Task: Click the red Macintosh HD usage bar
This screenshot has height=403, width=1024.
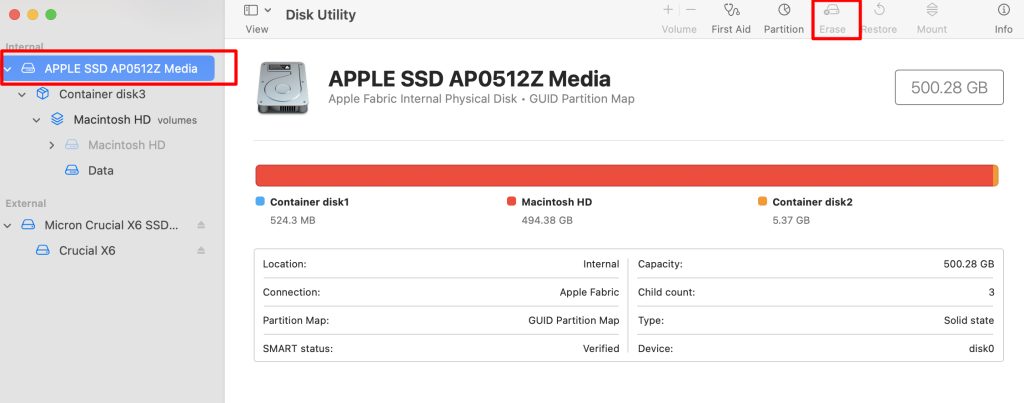Action: 624,176
